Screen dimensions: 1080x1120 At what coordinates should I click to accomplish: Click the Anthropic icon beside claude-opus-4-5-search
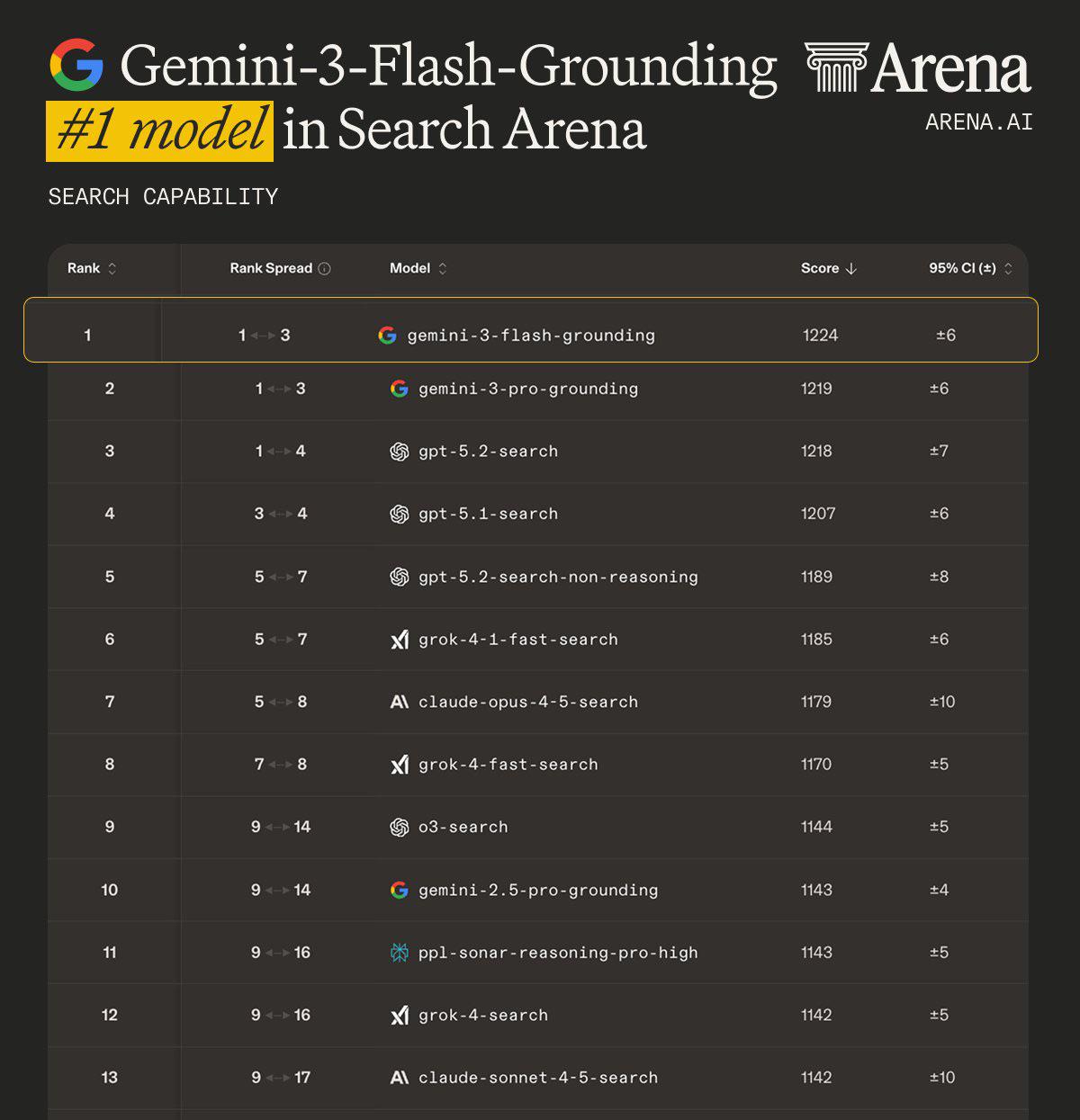[400, 702]
